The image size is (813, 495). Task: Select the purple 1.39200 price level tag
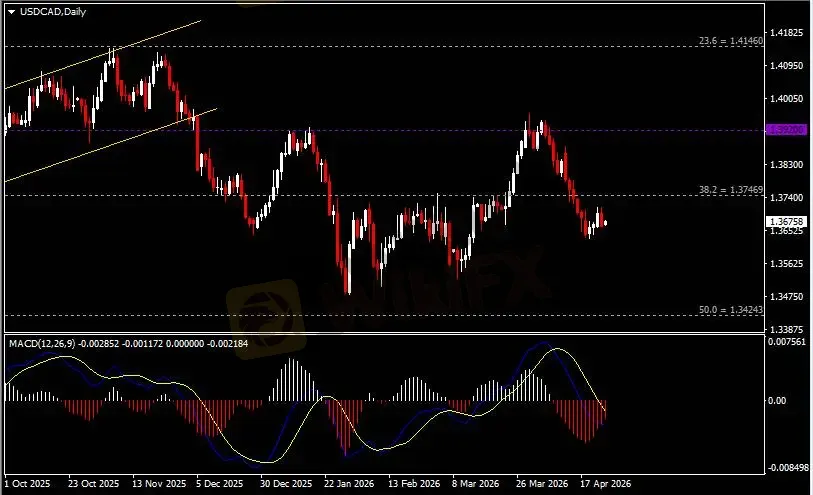[x=787, y=130]
